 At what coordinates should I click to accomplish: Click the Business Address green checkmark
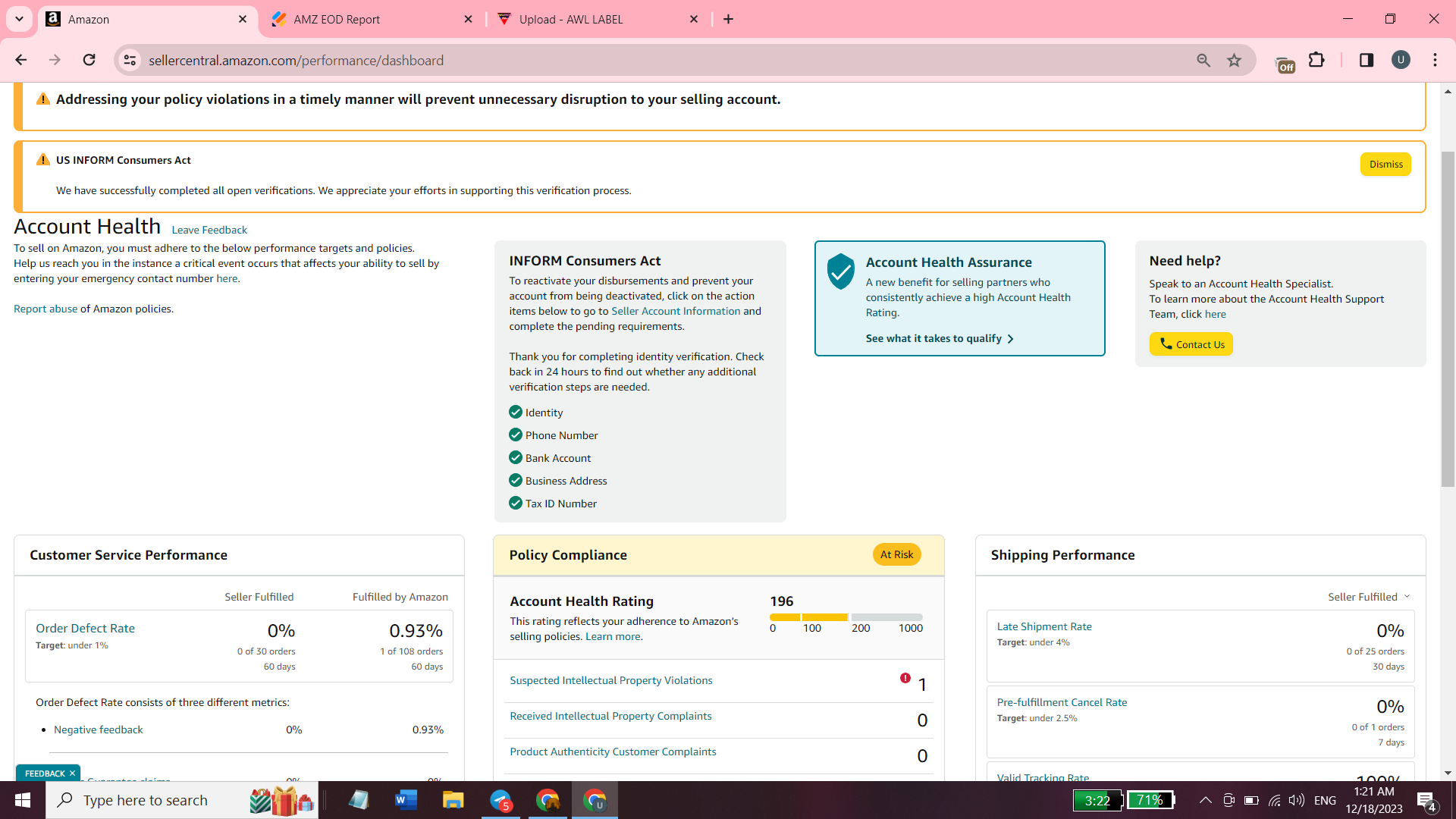[x=516, y=480]
